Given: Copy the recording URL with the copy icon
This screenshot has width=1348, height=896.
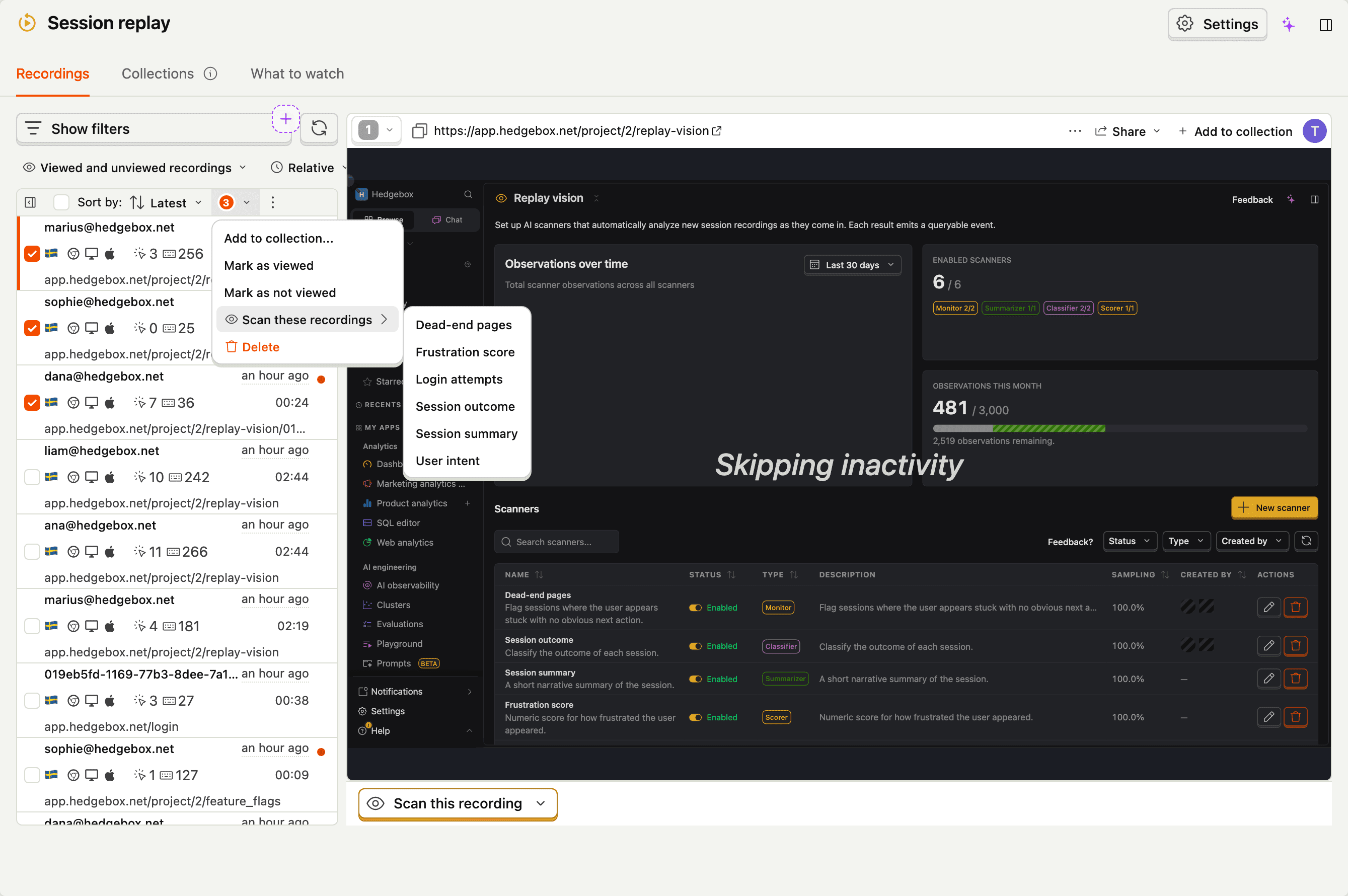Looking at the screenshot, I should click(419, 131).
